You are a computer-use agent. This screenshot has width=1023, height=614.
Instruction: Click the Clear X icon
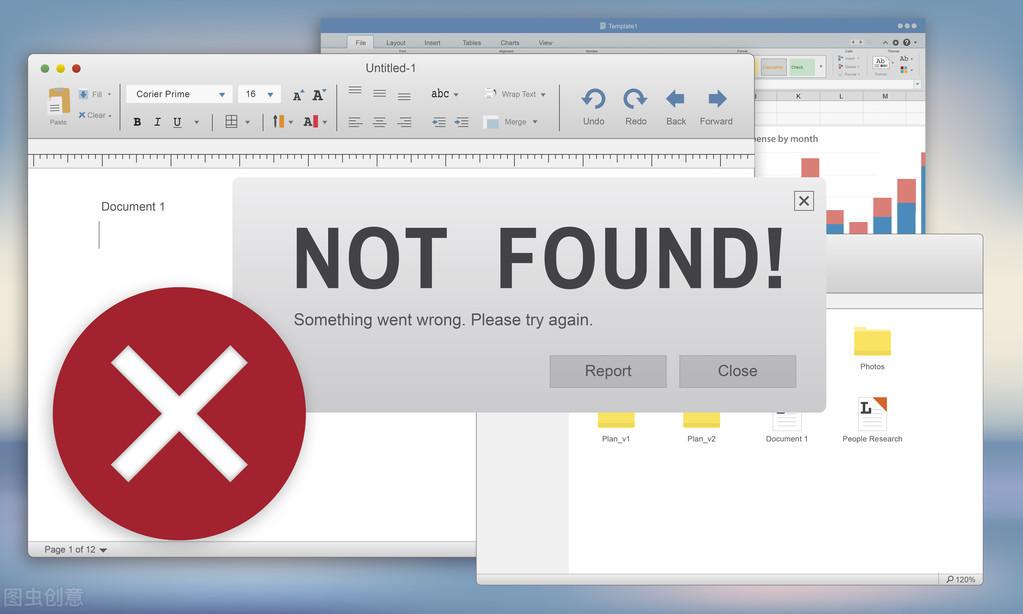[82, 115]
